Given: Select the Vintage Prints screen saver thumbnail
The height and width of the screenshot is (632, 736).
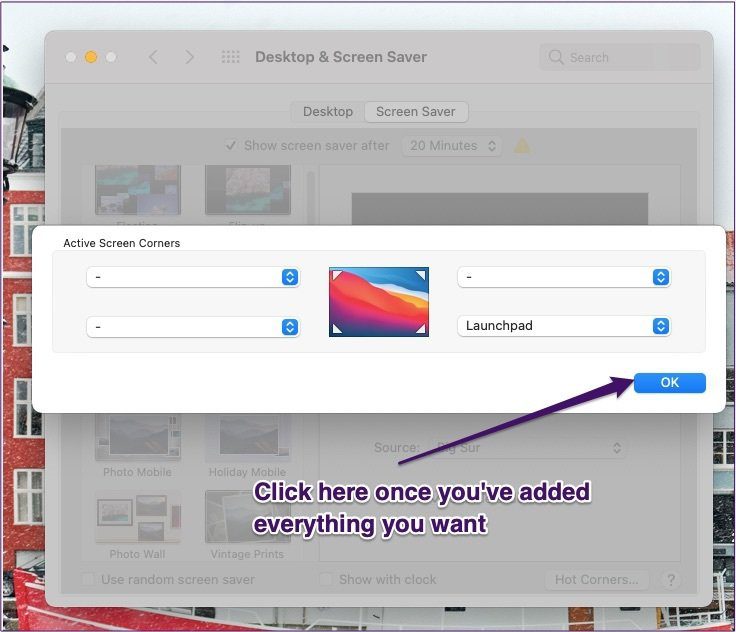Looking at the screenshot, I should coord(247,525).
